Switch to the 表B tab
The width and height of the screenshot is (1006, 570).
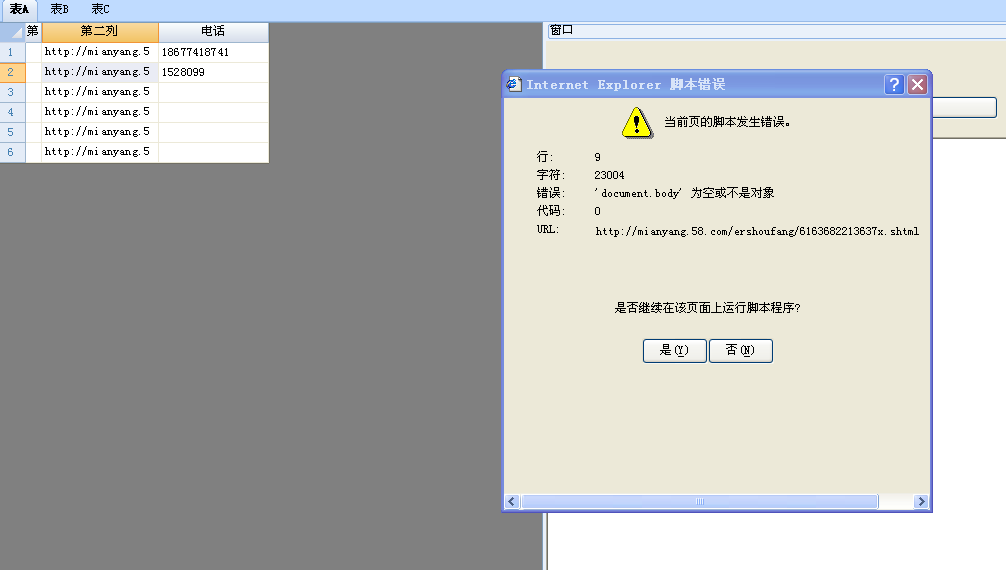pyautogui.click(x=59, y=10)
